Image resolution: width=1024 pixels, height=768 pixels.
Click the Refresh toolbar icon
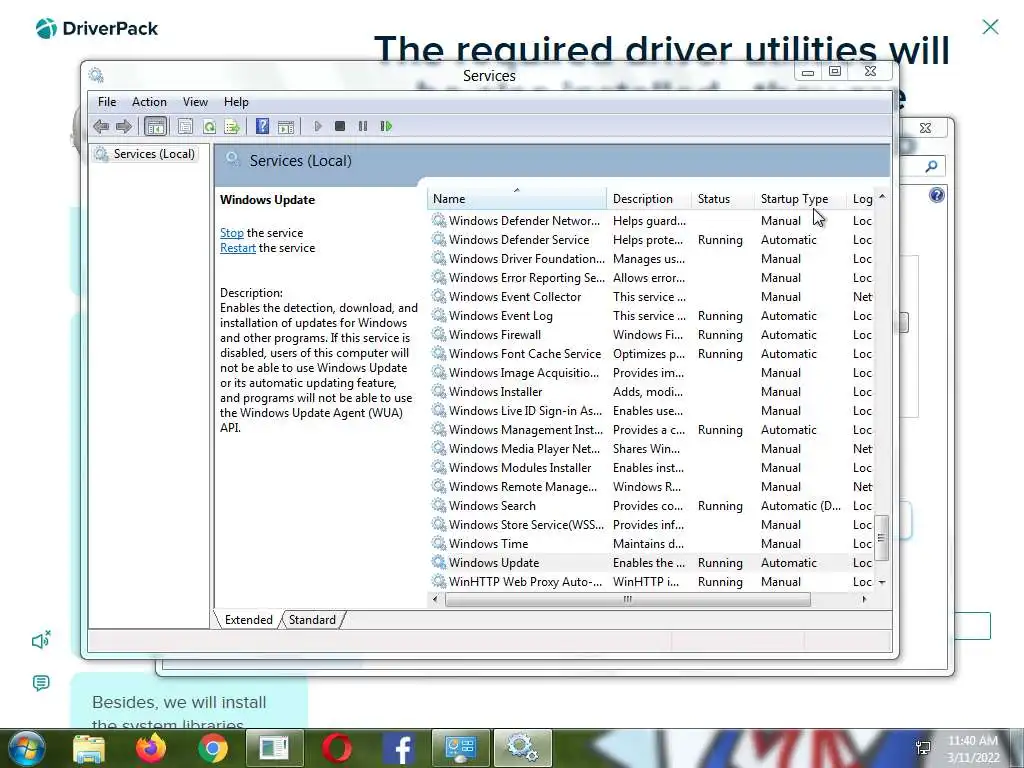click(209, 127)
